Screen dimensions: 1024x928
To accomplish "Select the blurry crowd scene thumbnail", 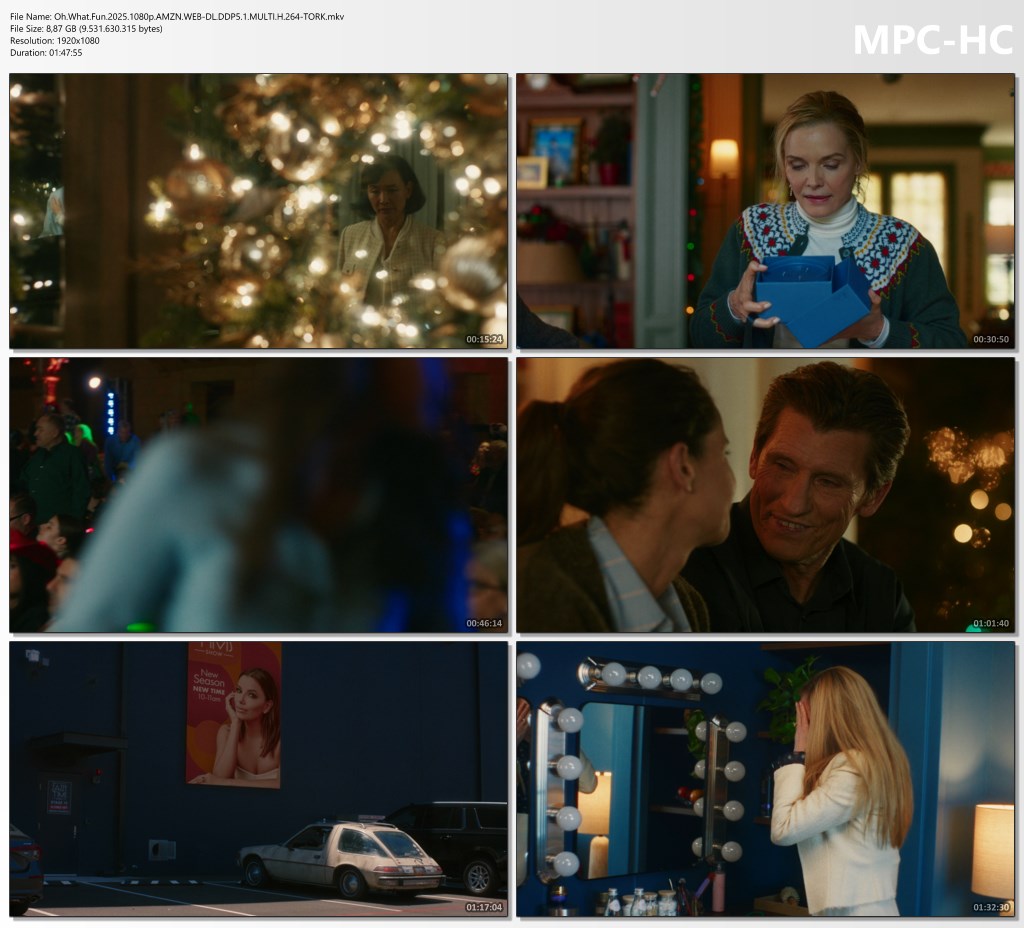I will (258, 495).
